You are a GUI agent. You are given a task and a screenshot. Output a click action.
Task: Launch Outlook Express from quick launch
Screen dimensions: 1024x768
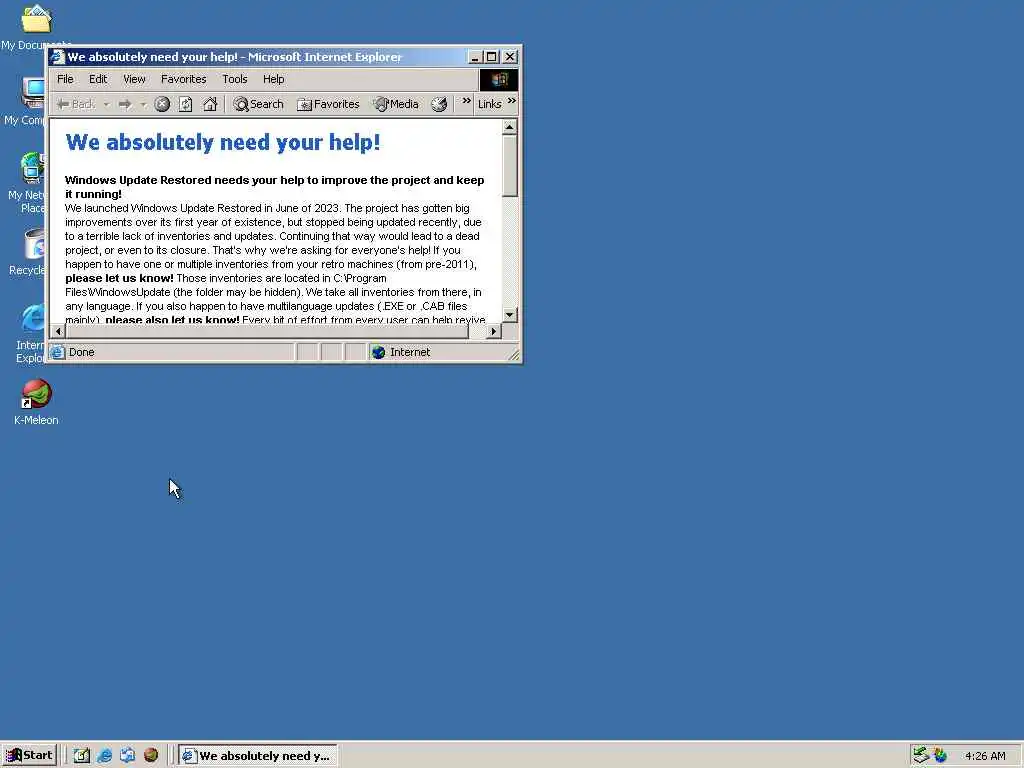point(127,756)
